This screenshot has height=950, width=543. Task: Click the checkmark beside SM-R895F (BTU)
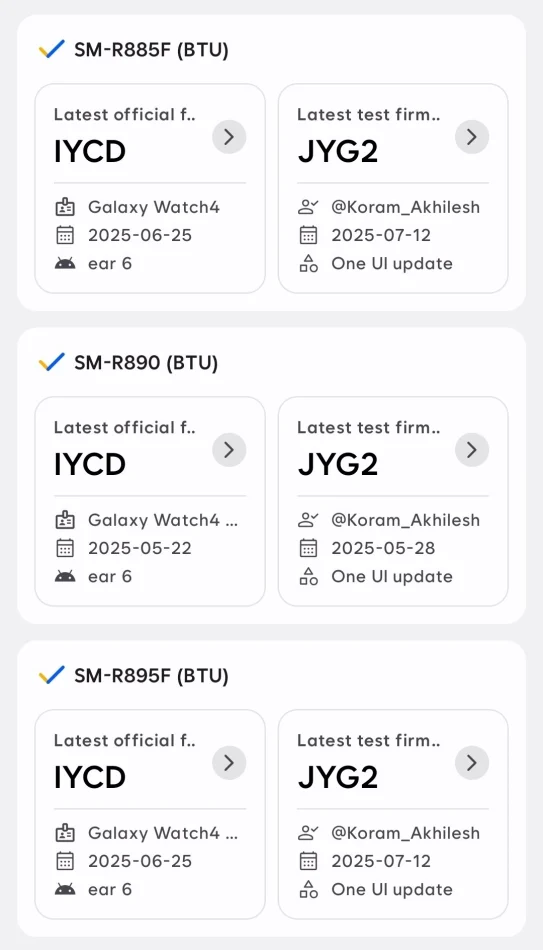52,675
